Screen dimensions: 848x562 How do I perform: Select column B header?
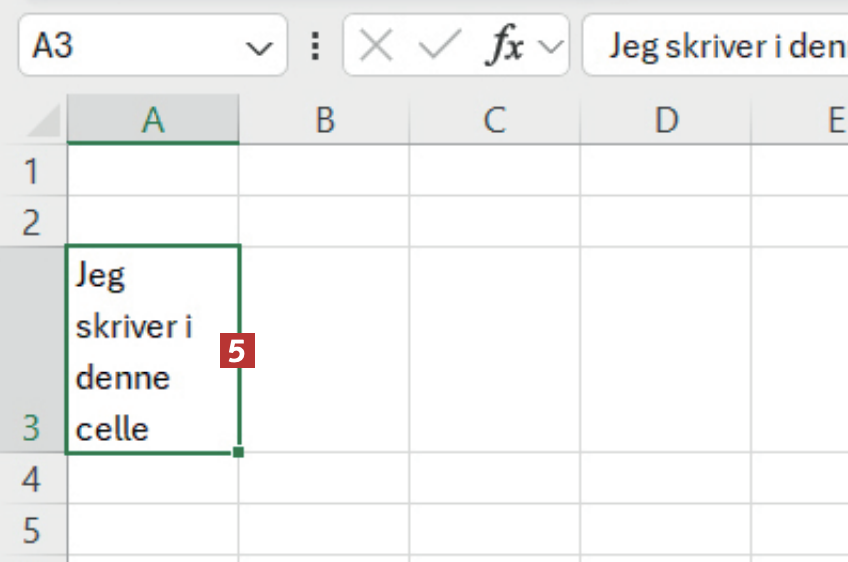tap(323, 120)
